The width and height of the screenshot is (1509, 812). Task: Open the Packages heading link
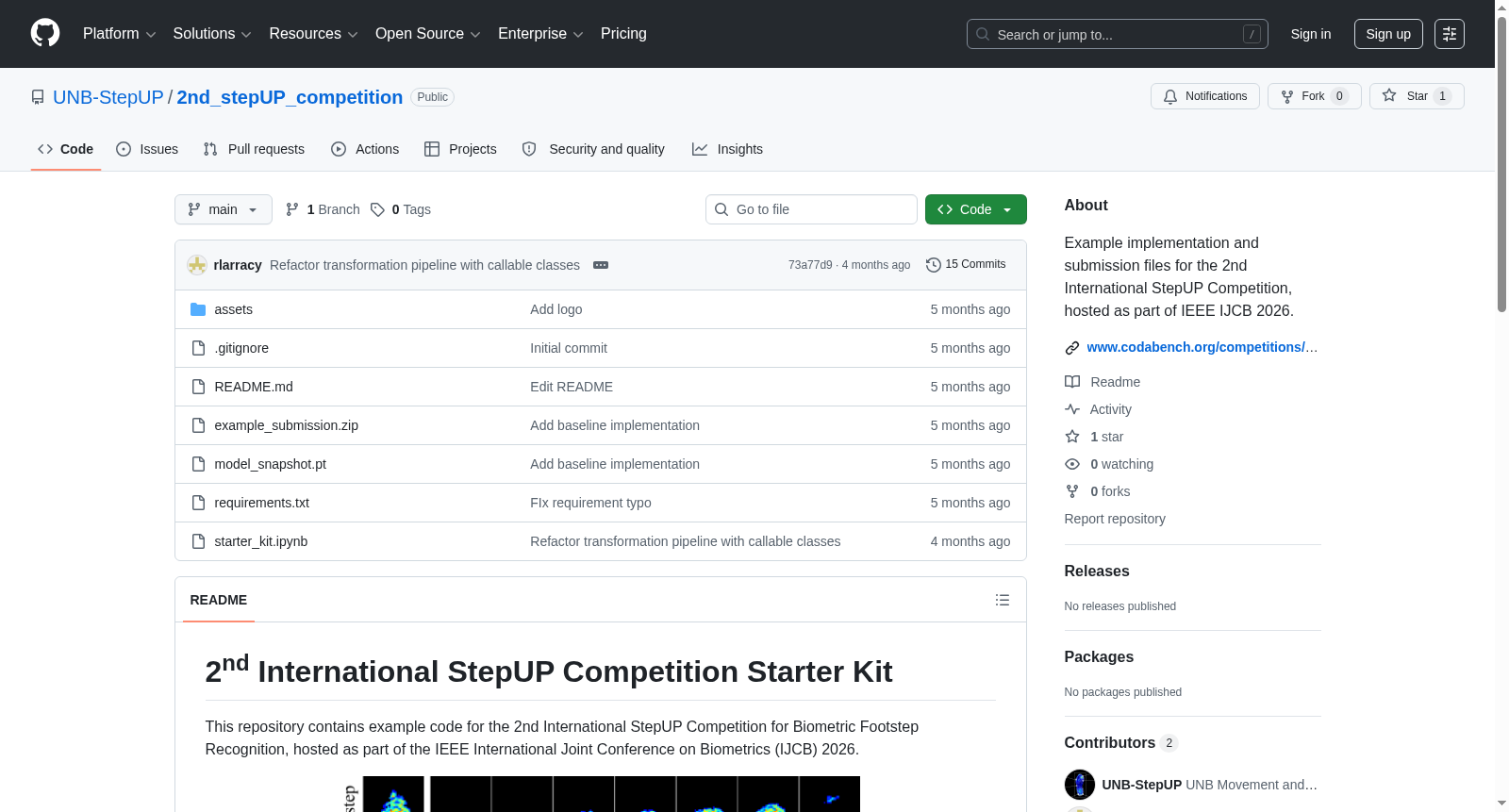(1099, 657)
